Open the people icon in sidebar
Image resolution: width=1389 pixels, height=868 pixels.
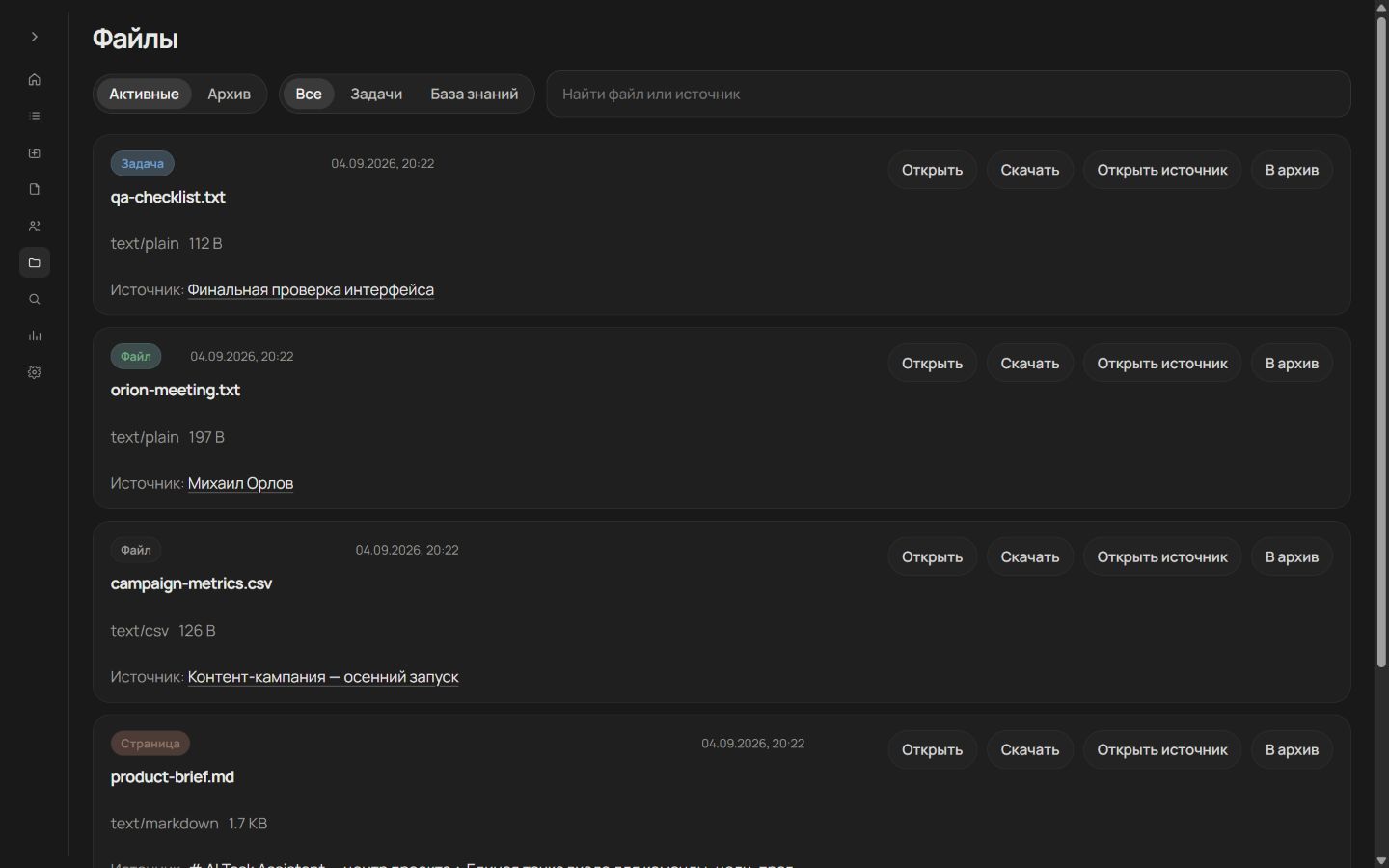[x=35, y=227]
